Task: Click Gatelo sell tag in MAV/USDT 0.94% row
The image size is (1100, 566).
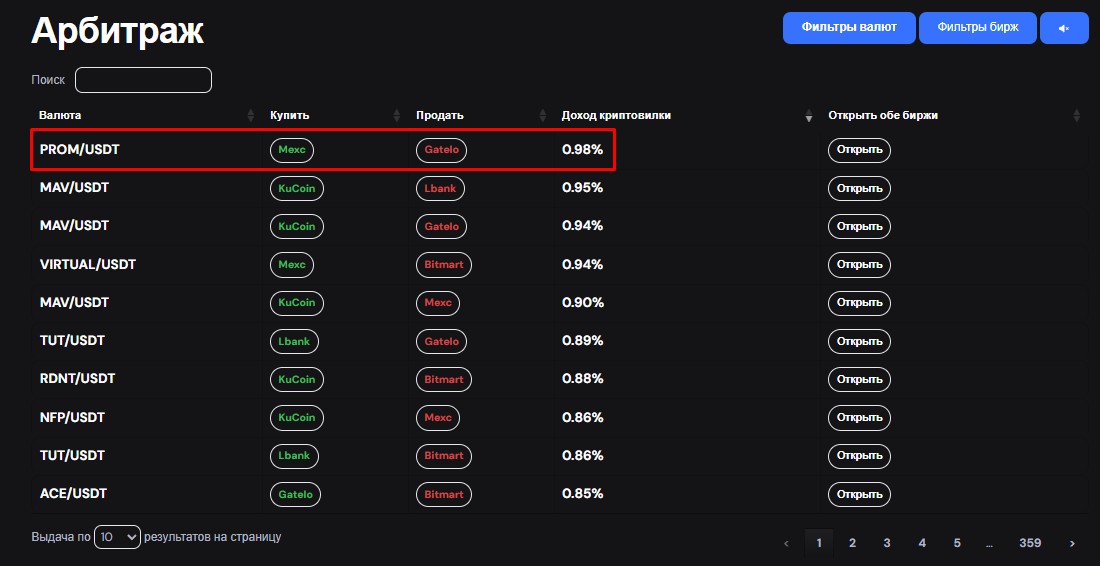Action: click(x=441, y=227)
